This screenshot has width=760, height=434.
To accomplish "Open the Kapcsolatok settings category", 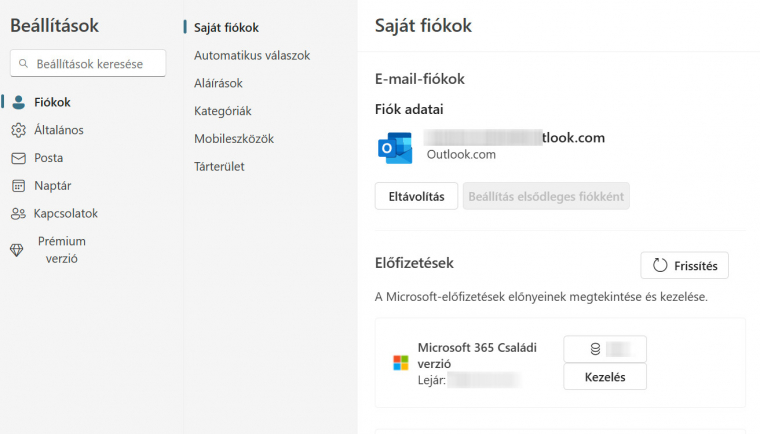I will [65, 213].
